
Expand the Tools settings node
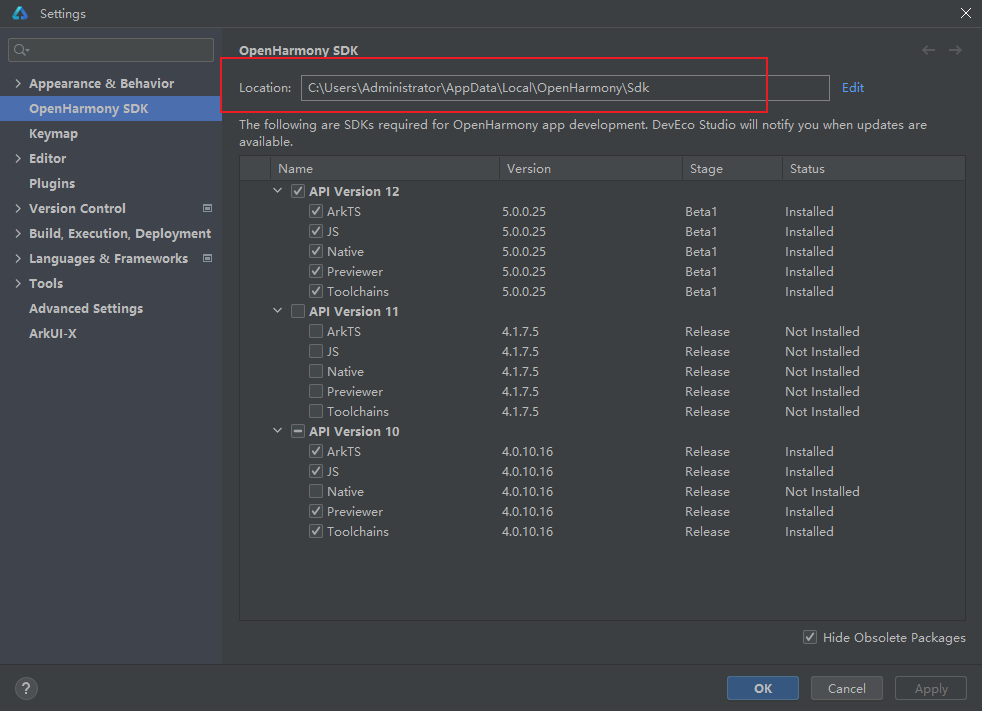(x=18, y=284)
